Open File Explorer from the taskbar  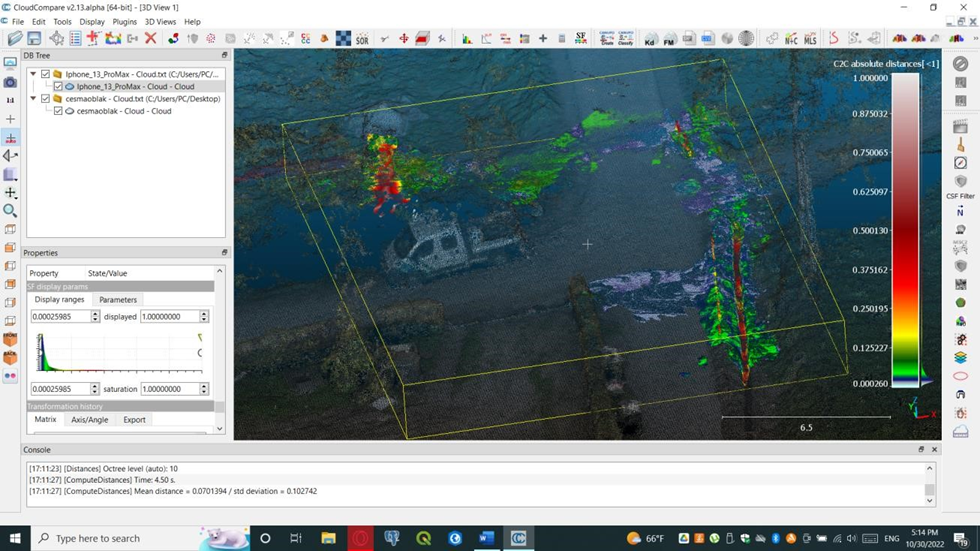point(328,538)
